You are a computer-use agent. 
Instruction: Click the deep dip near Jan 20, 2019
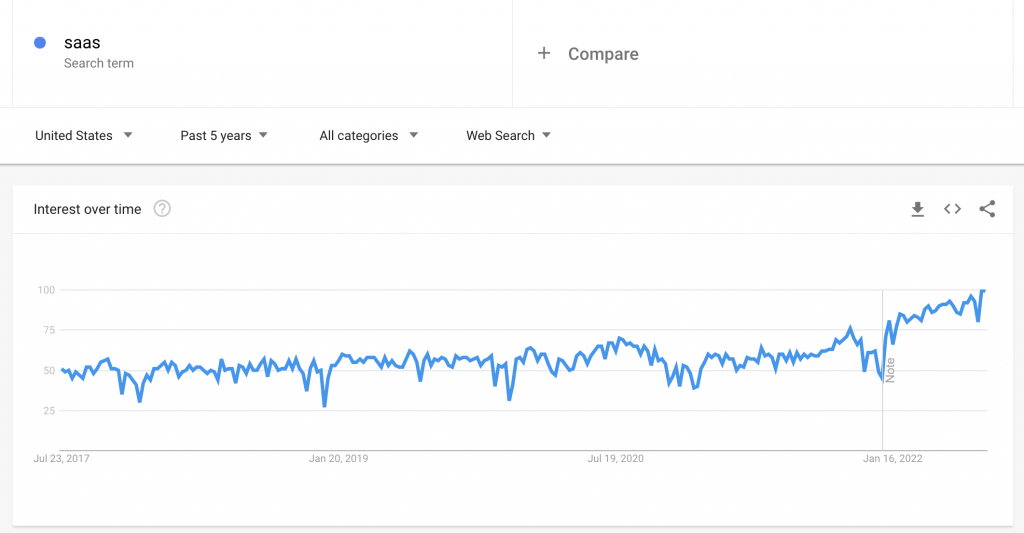pos(324,405)
